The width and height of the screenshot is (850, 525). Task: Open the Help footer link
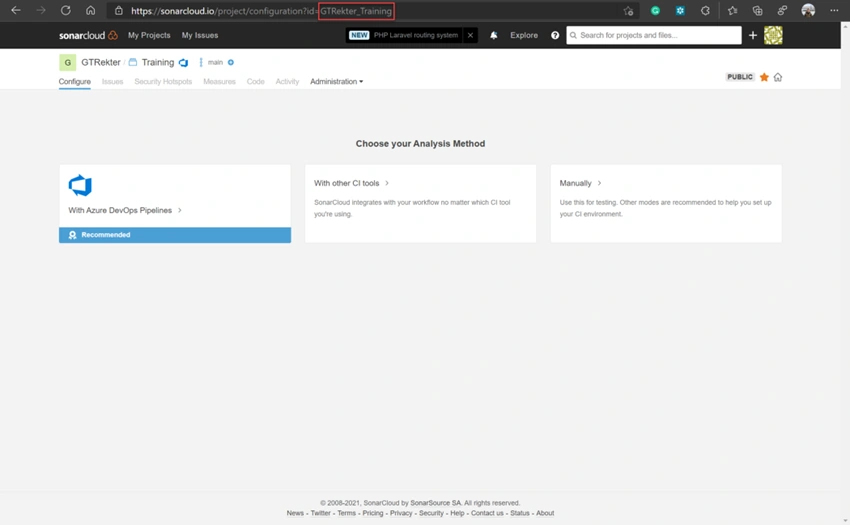[x=458, y=513]
